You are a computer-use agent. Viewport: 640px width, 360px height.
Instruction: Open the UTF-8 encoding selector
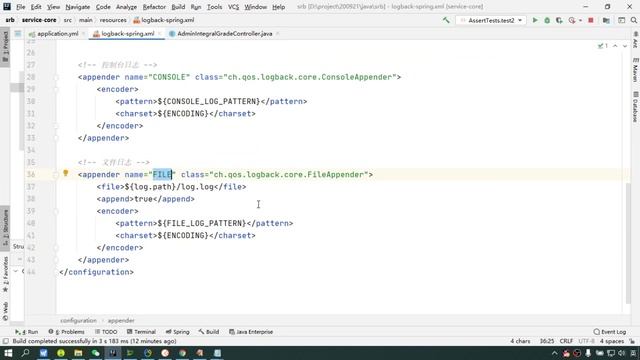[587, 341]
